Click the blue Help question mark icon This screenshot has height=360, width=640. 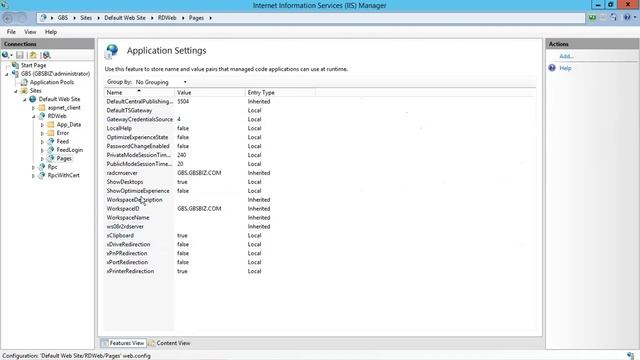(x=552, y=68)
